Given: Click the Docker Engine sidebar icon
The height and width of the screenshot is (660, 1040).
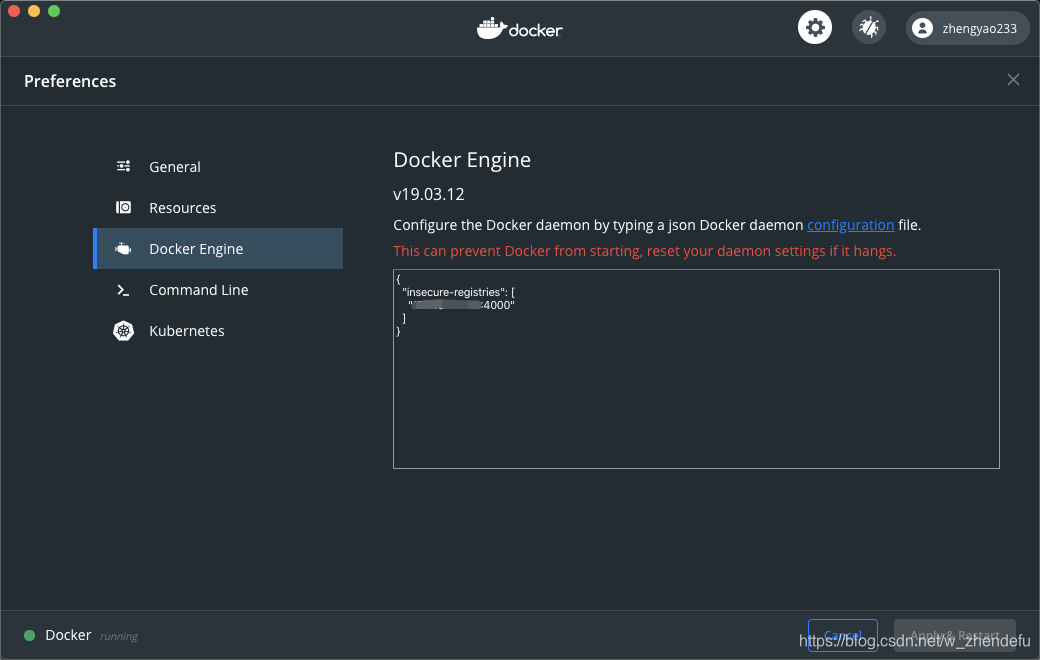Looking at the screenshot, I should coord(123,249).
